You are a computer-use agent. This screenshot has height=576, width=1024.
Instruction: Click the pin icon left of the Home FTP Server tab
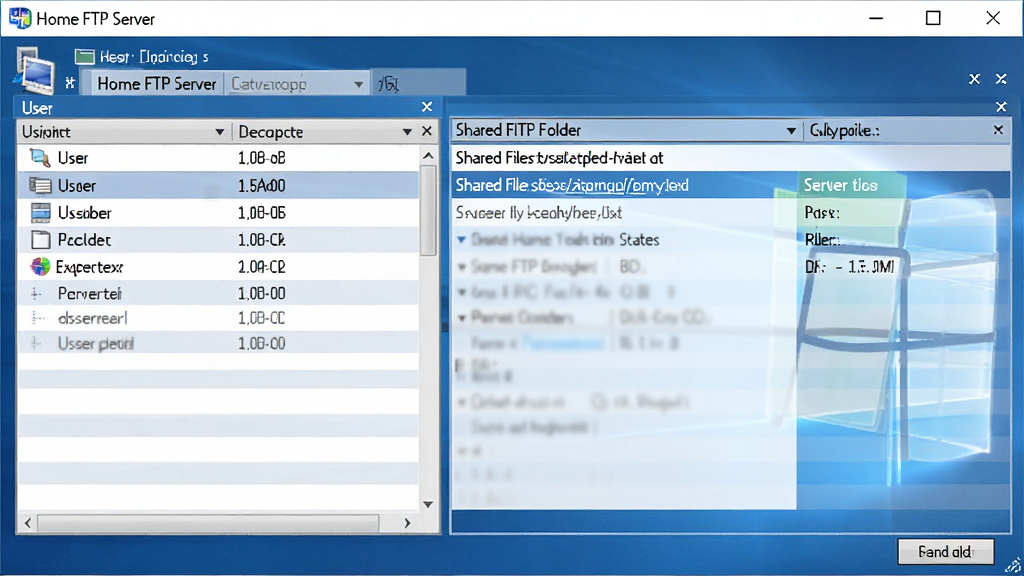click(x=70, y=83)
